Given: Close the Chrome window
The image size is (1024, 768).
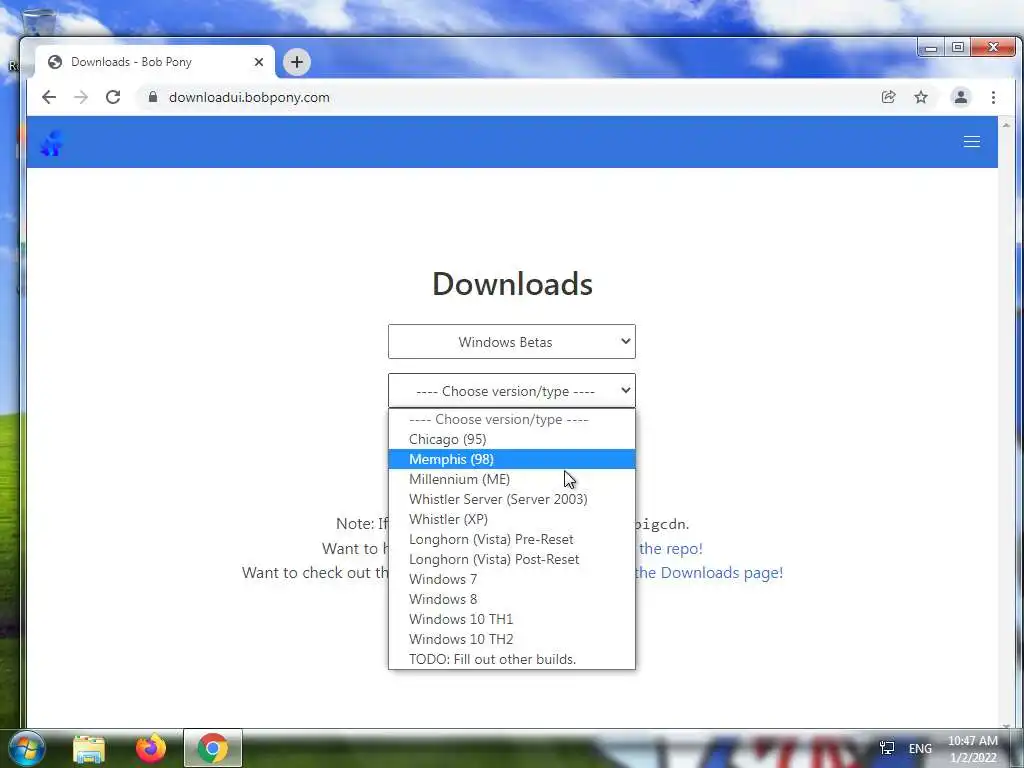Looking at the screenshot, I should click(993, 48).
